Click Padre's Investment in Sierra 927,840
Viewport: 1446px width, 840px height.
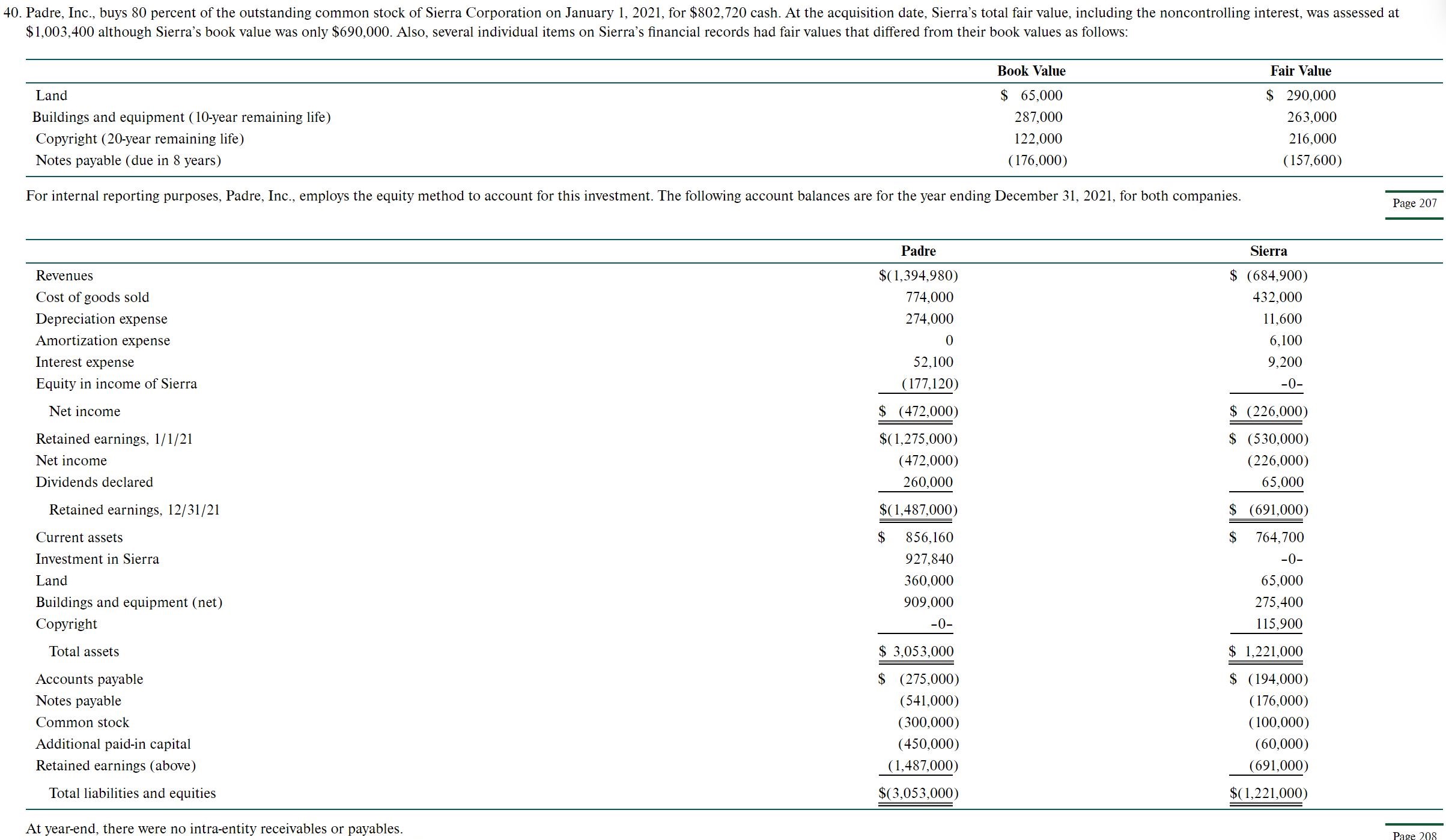tap(929, 559)
